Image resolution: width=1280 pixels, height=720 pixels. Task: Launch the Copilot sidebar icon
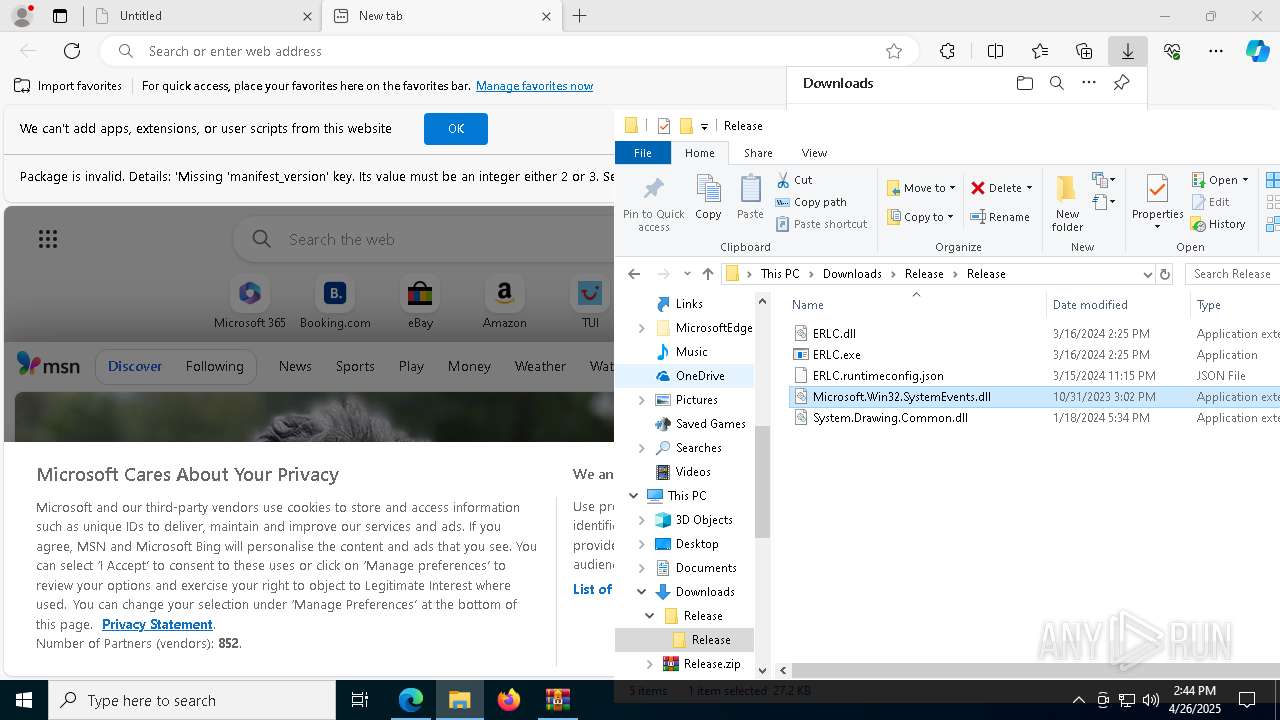[x=1258, y=51]
